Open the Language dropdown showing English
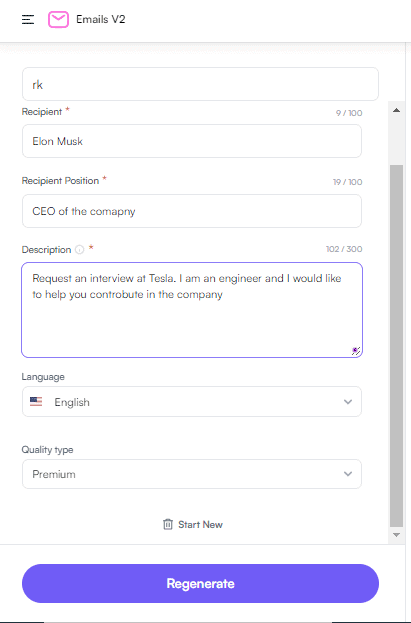Viewport: 411px width, 623px height. tap(192, 402)
